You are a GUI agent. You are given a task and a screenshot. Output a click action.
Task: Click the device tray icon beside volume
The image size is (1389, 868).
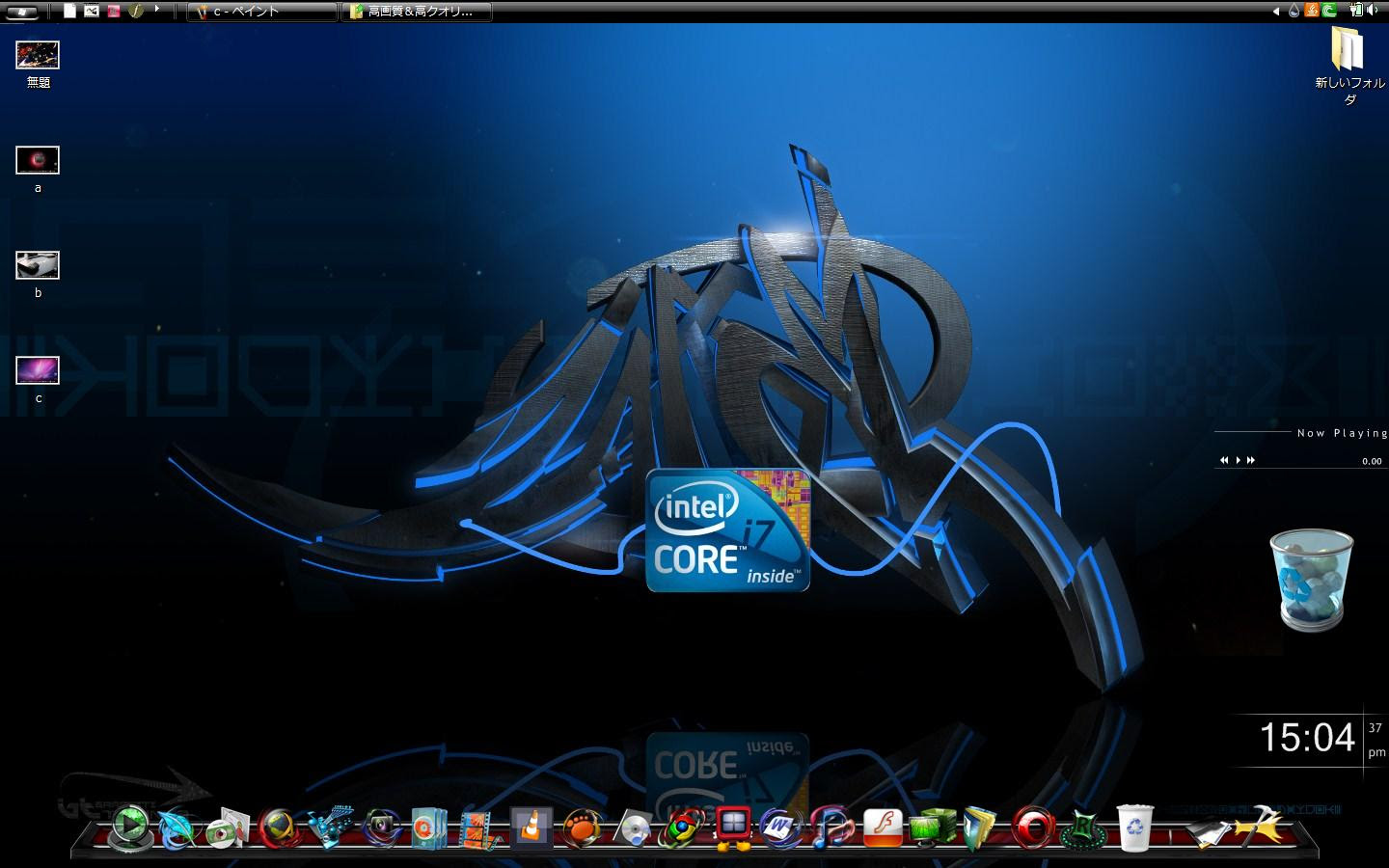[x=1357, y=11]
